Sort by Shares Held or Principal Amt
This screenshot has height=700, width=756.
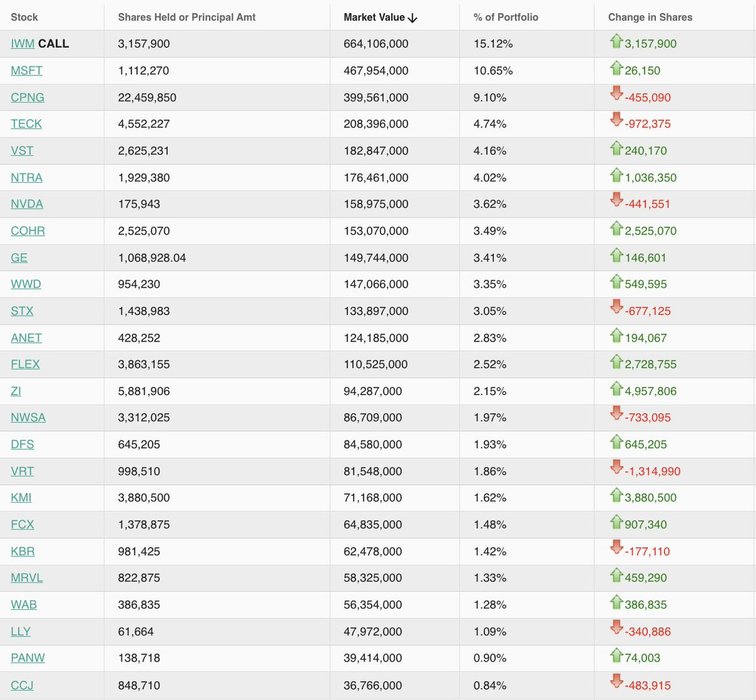tap(187, 17)
